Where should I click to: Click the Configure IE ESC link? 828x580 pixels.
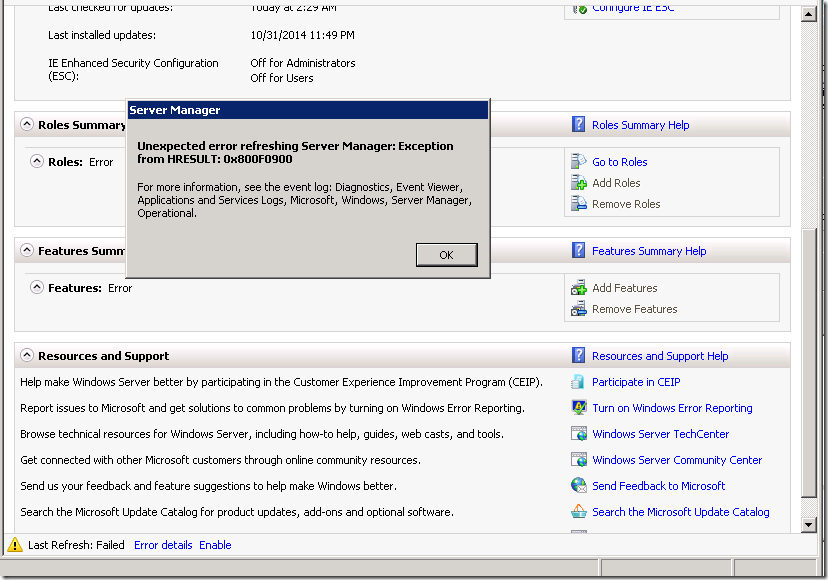pos(633,8)
